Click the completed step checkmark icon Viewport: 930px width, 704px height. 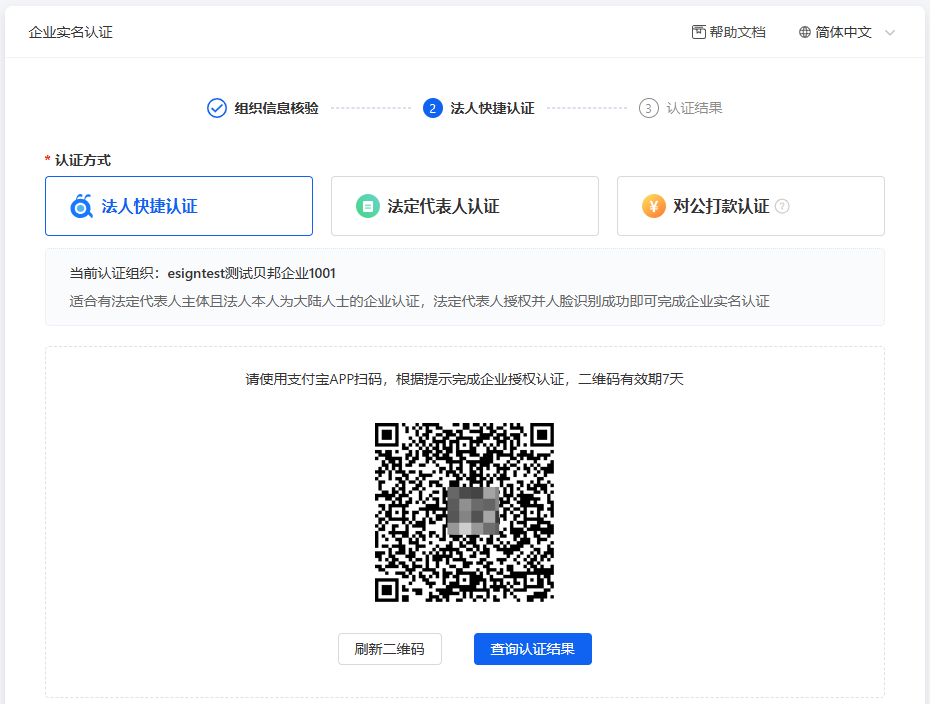(217, 108)
